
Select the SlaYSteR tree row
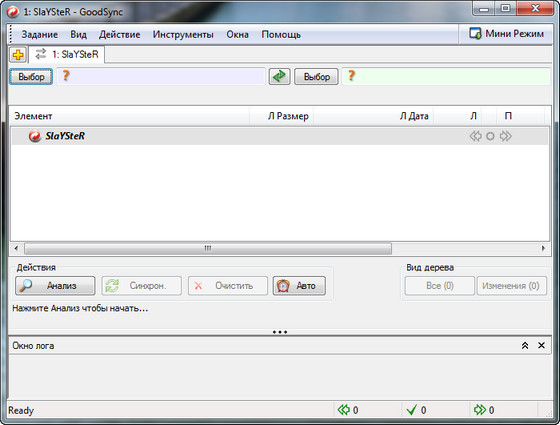click(280, 136)
